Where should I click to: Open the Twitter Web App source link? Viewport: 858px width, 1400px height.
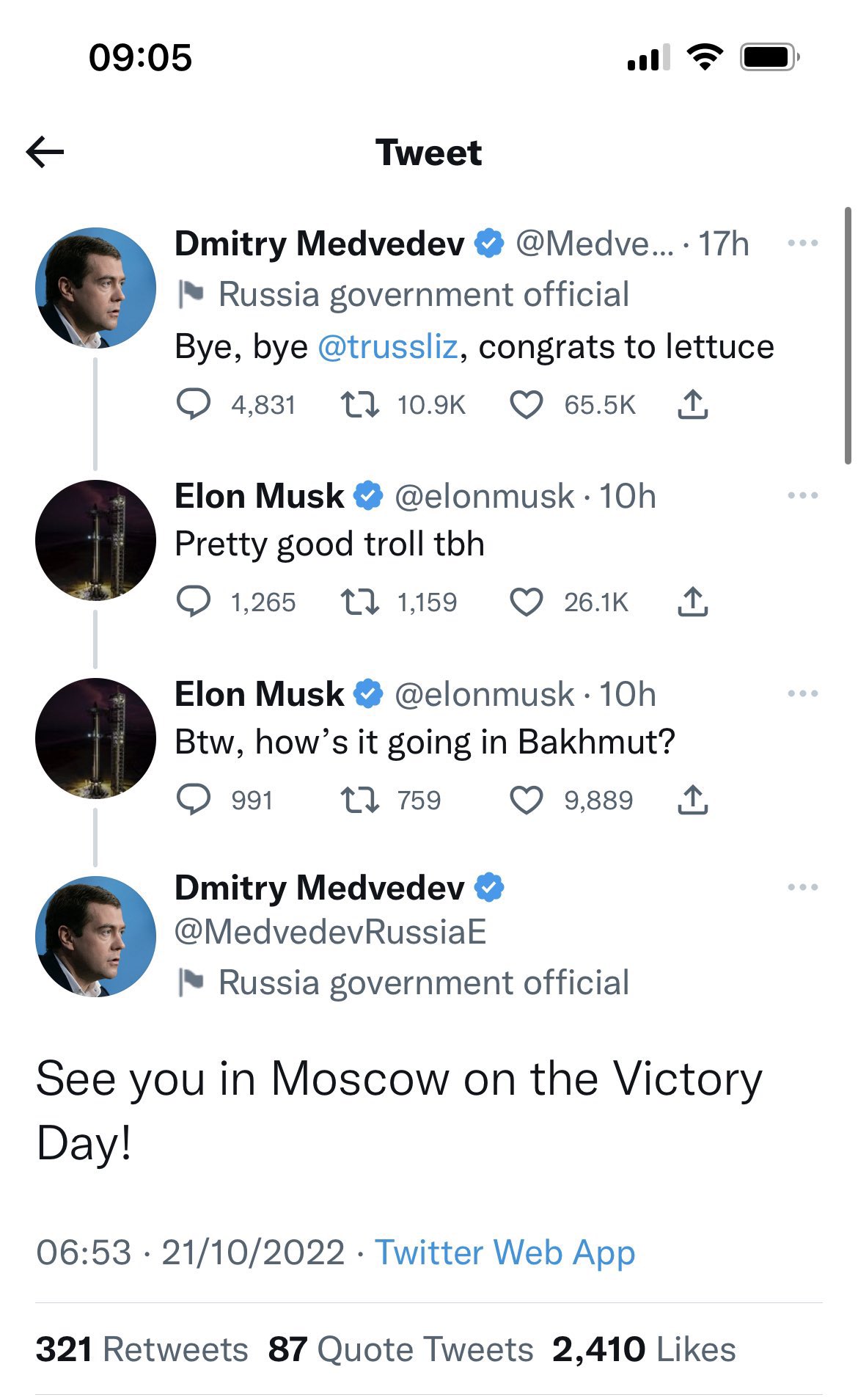[505, 1253]
